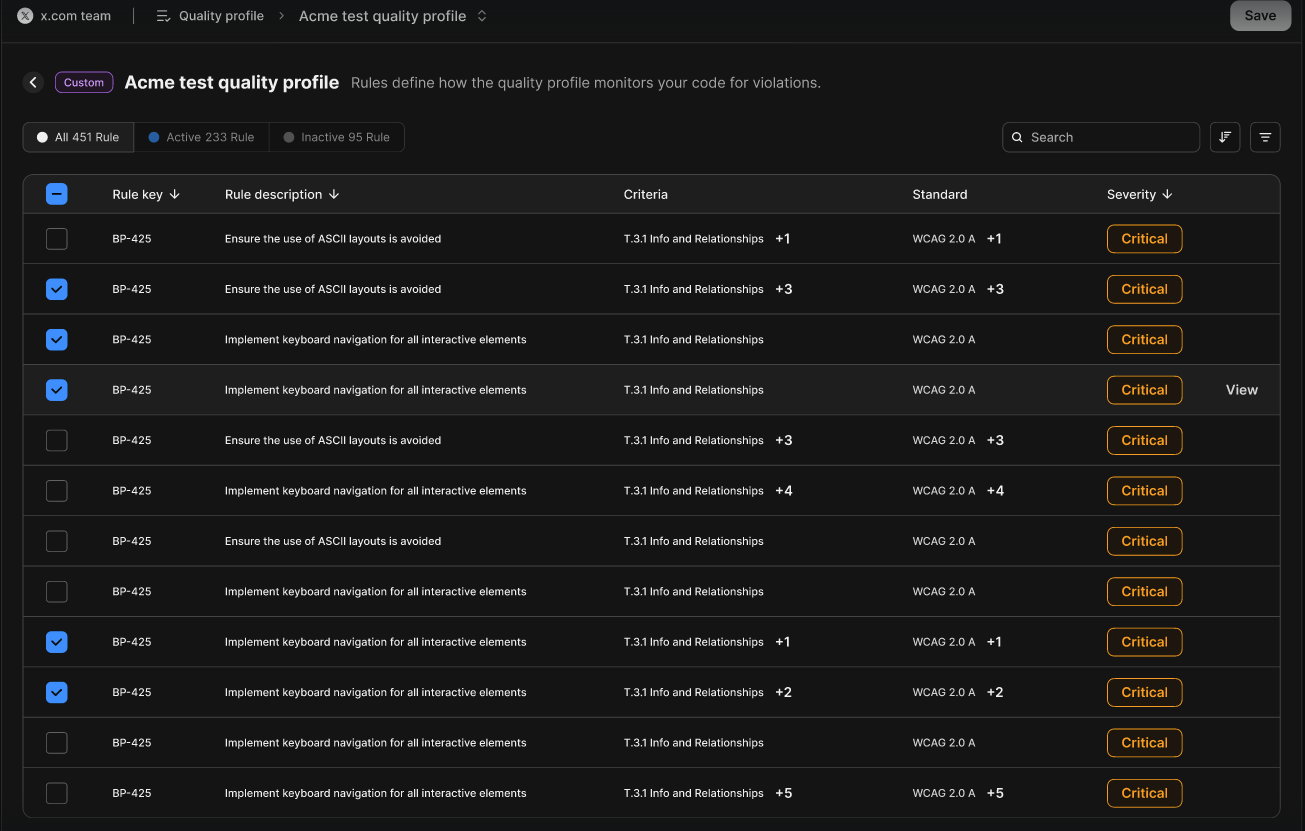1305x831 pixels.
Task: Uncheck the keyboard navigation row with +2
Action: click(57, 692)
